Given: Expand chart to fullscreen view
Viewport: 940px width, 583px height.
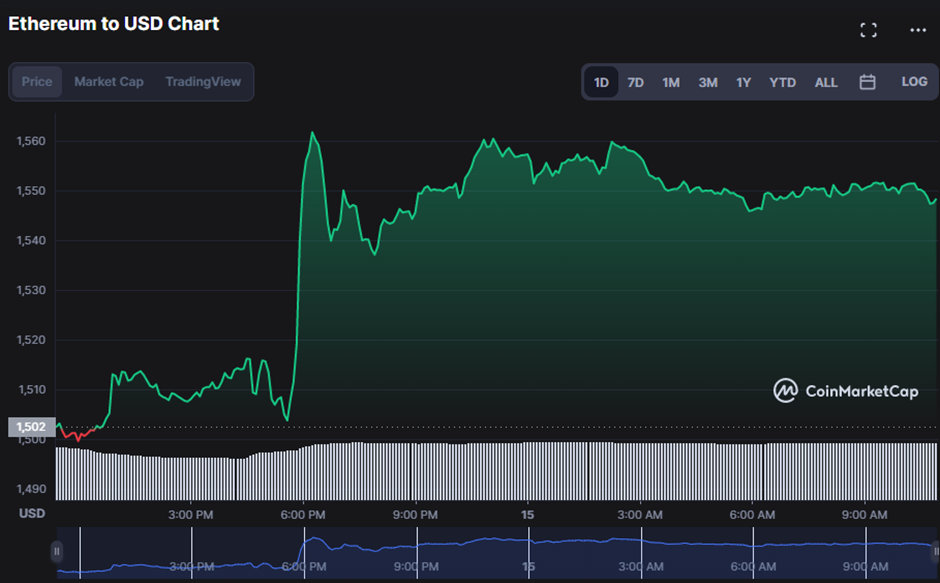Looking at the screenshot, I should click(868, 29).
